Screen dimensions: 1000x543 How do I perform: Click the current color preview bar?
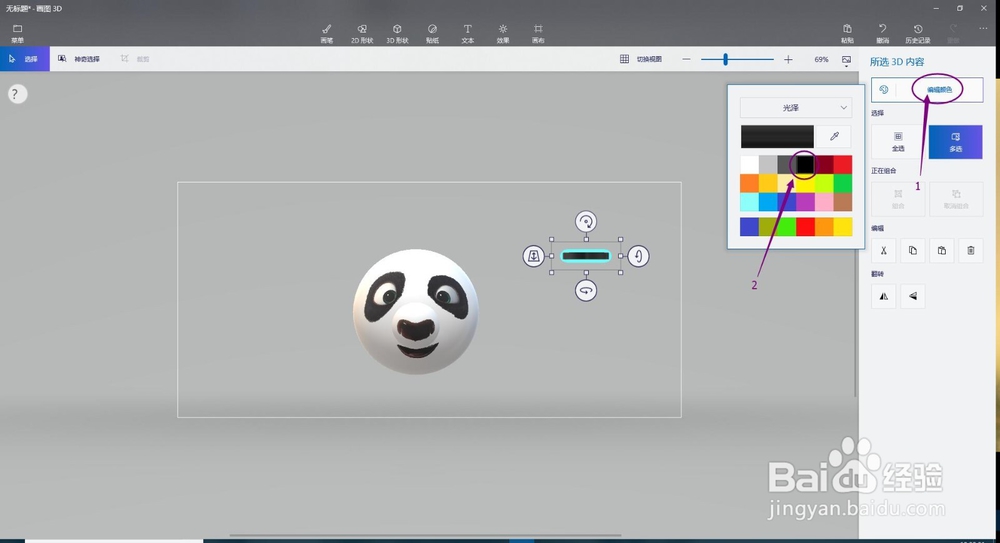click(x=777, y=137)
